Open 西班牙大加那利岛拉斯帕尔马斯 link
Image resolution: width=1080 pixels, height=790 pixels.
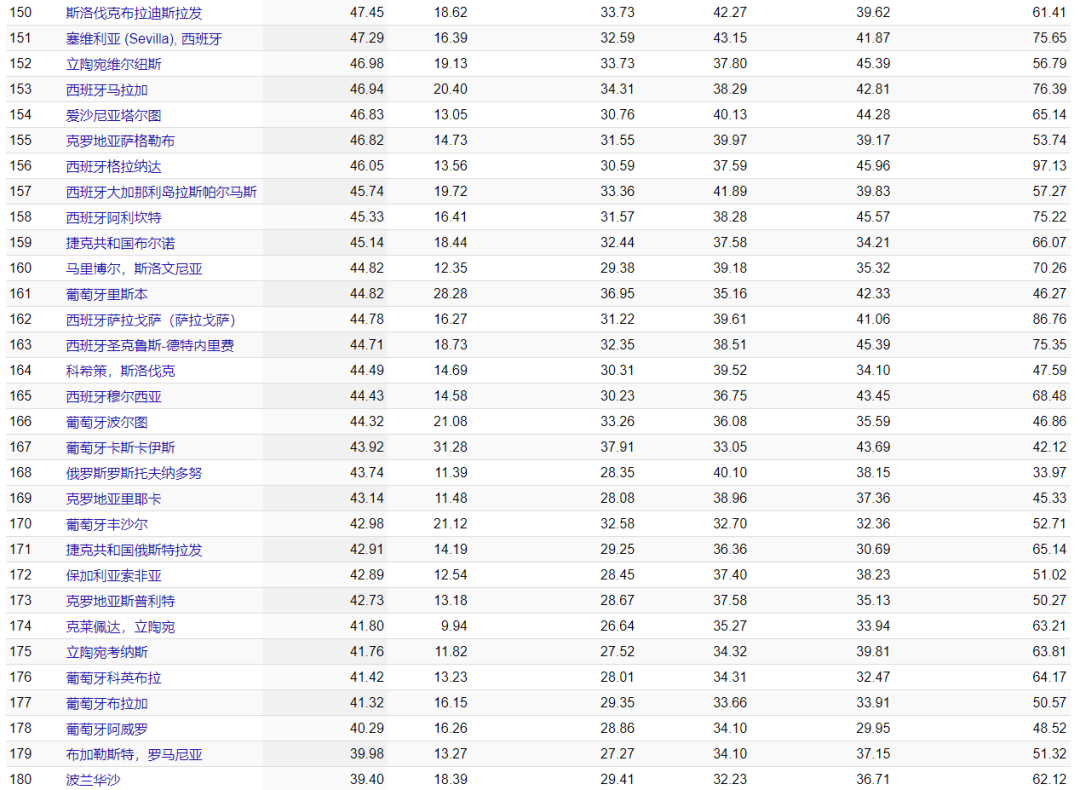point(161,191)
